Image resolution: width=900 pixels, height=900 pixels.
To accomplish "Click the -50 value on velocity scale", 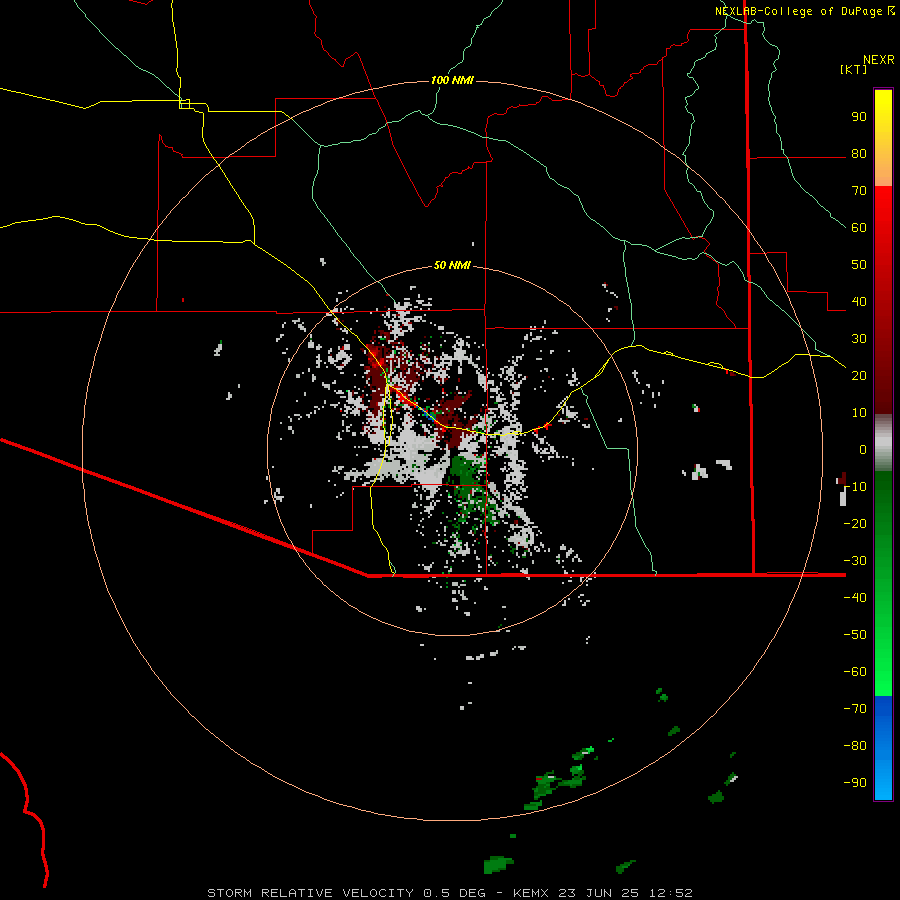I will coord(855,635).
